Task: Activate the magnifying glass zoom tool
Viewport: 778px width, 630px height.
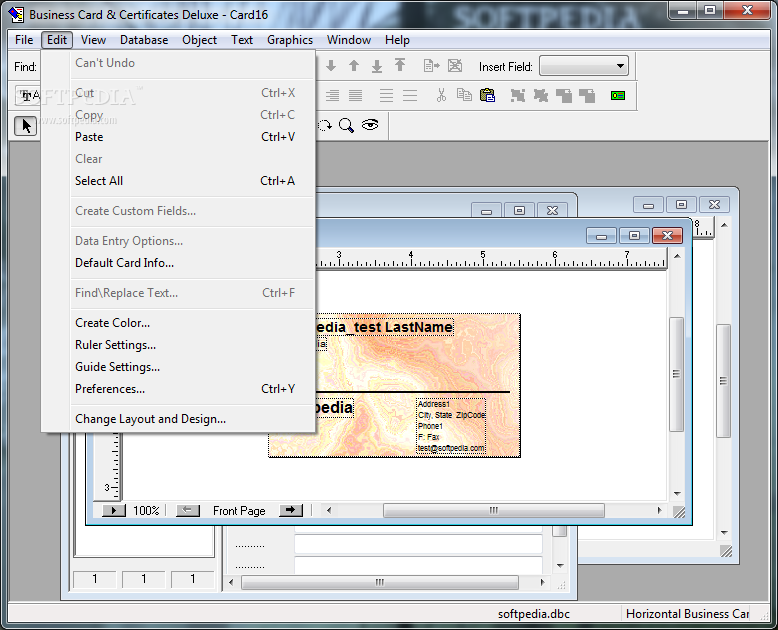Action: click(x=346, y=125)
